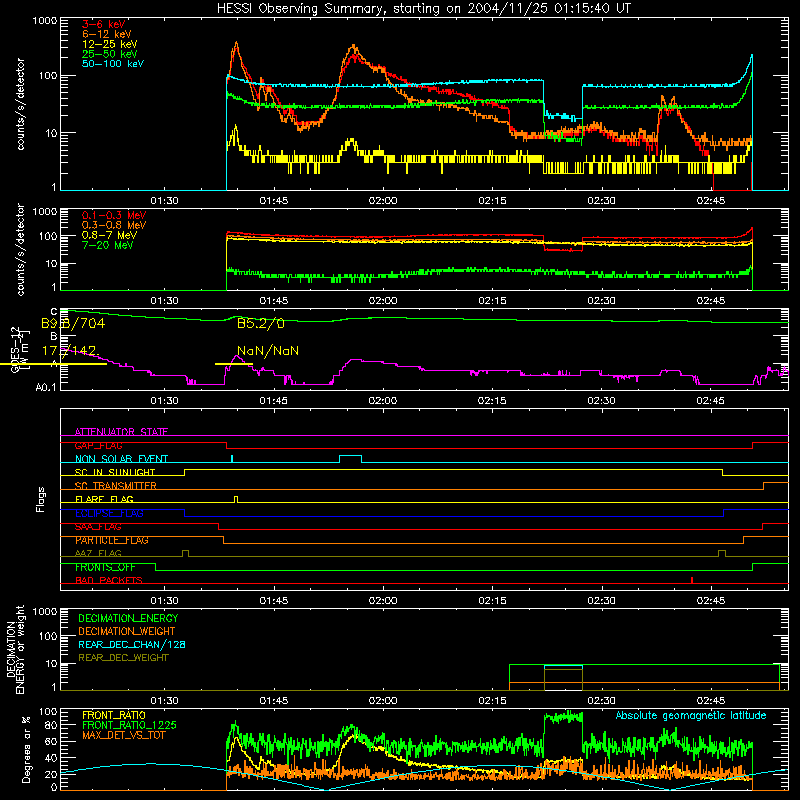The height and width of the screenshot is (800, 800).
Task: Click 01:45 tick under the GOES panel
Action: pos(273,401)
